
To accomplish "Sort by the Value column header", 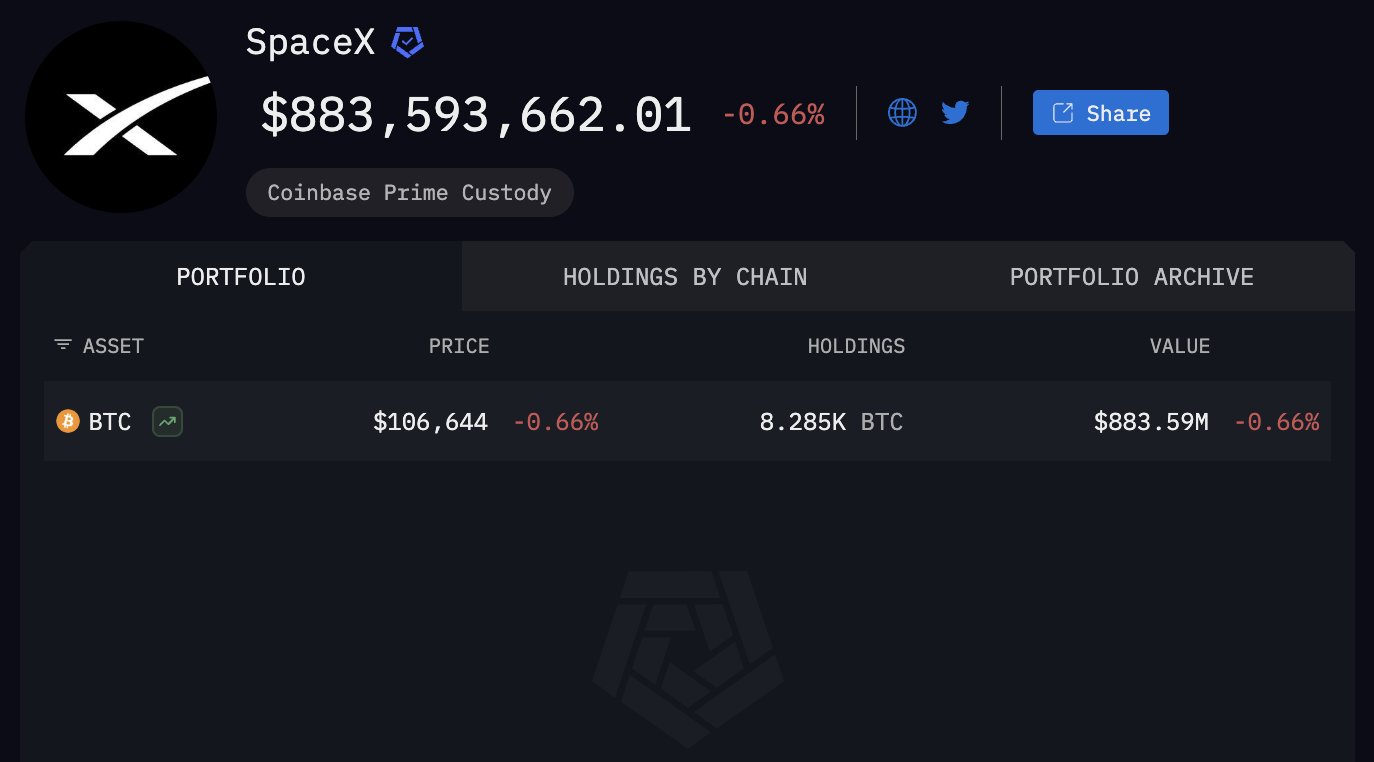I will (x=1180, y=346).
